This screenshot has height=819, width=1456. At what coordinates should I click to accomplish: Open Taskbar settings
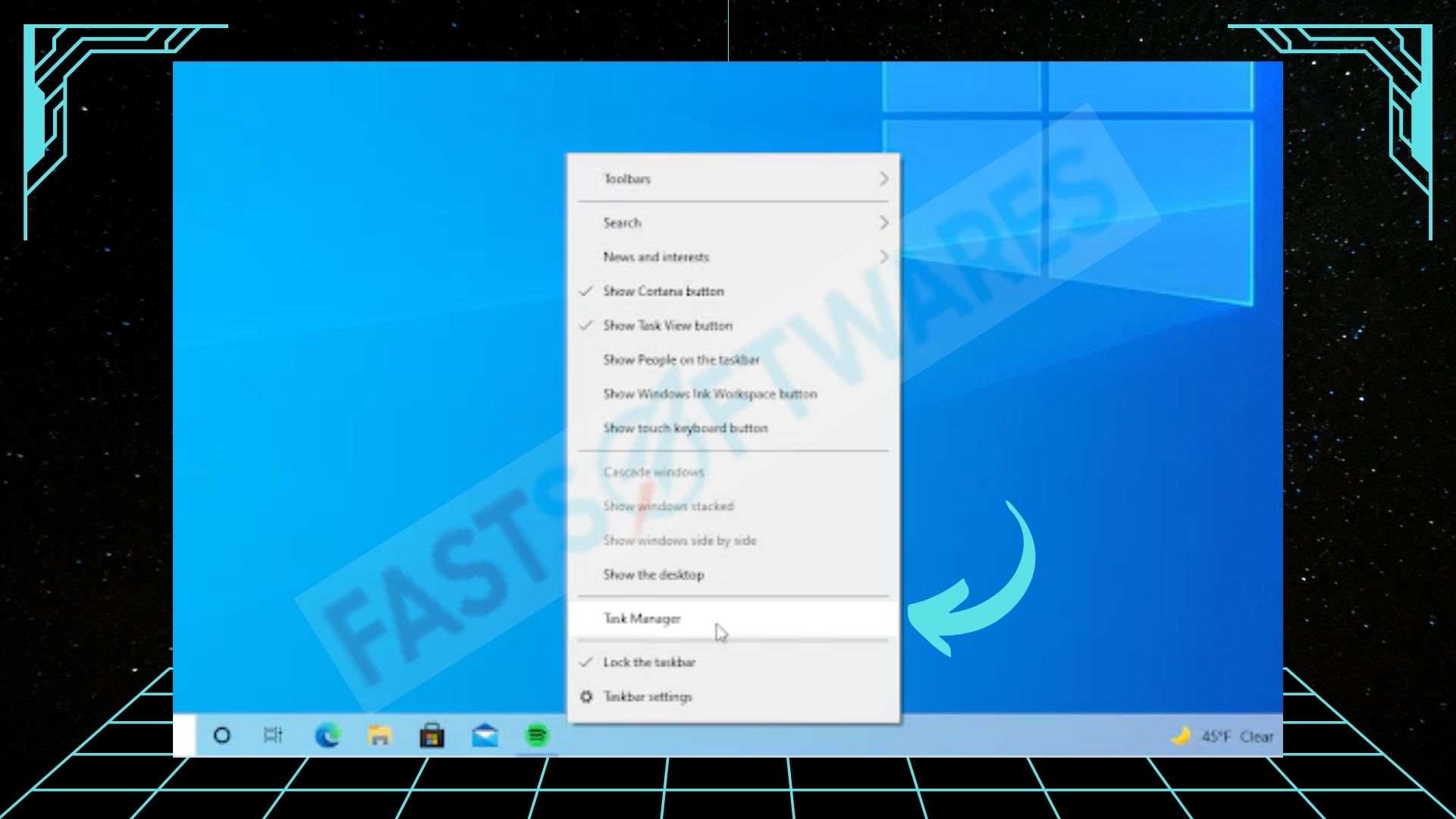point(734,696)
